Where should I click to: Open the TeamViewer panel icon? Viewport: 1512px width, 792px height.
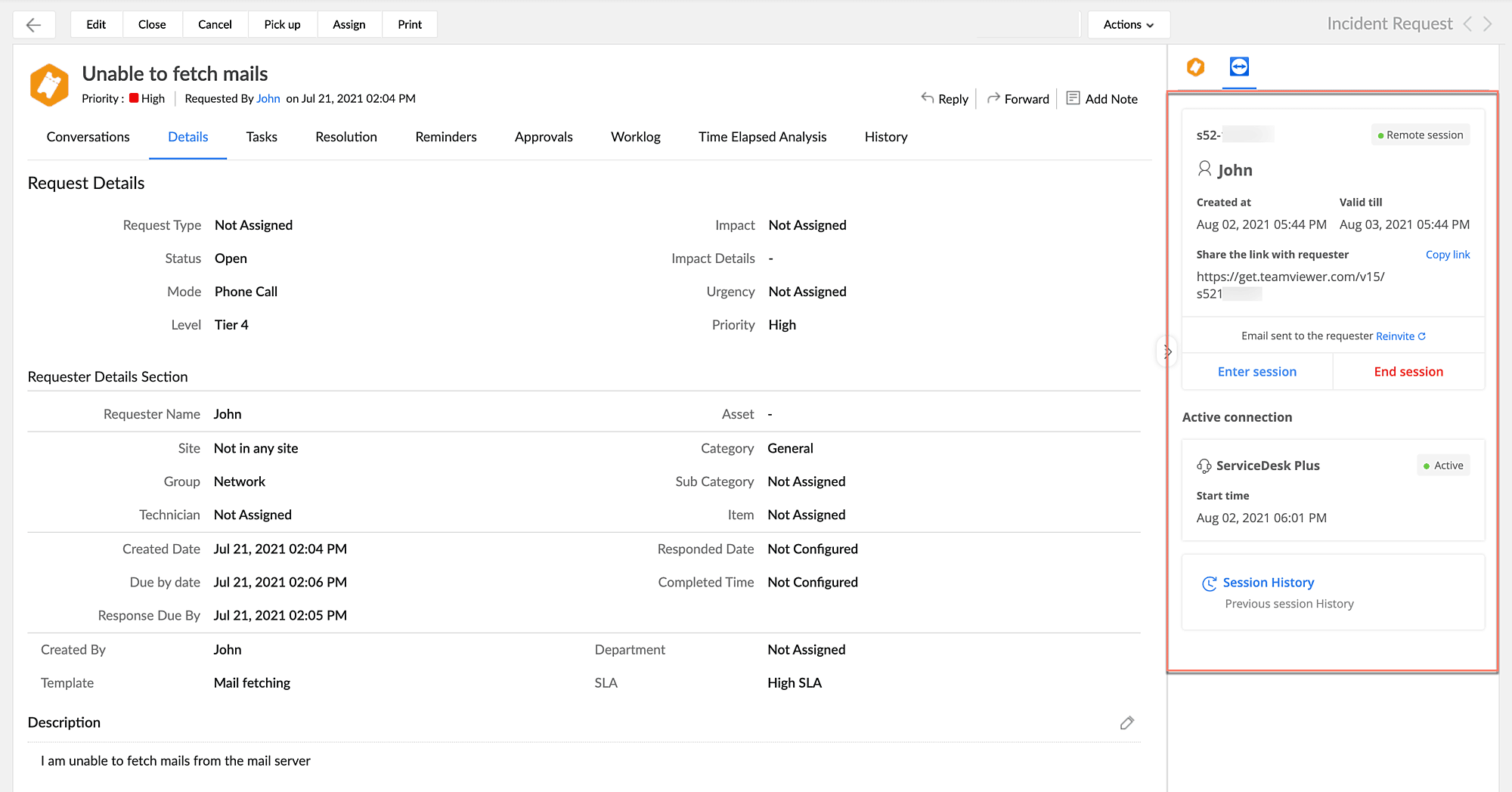tap(1239, 67)
